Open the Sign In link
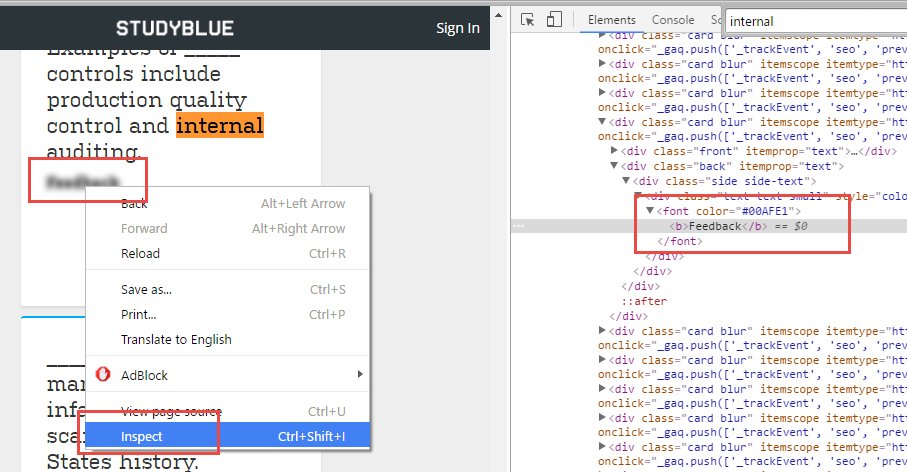Image resolution: width=907 pixels, height=472 pixels. tap(458, 28)
